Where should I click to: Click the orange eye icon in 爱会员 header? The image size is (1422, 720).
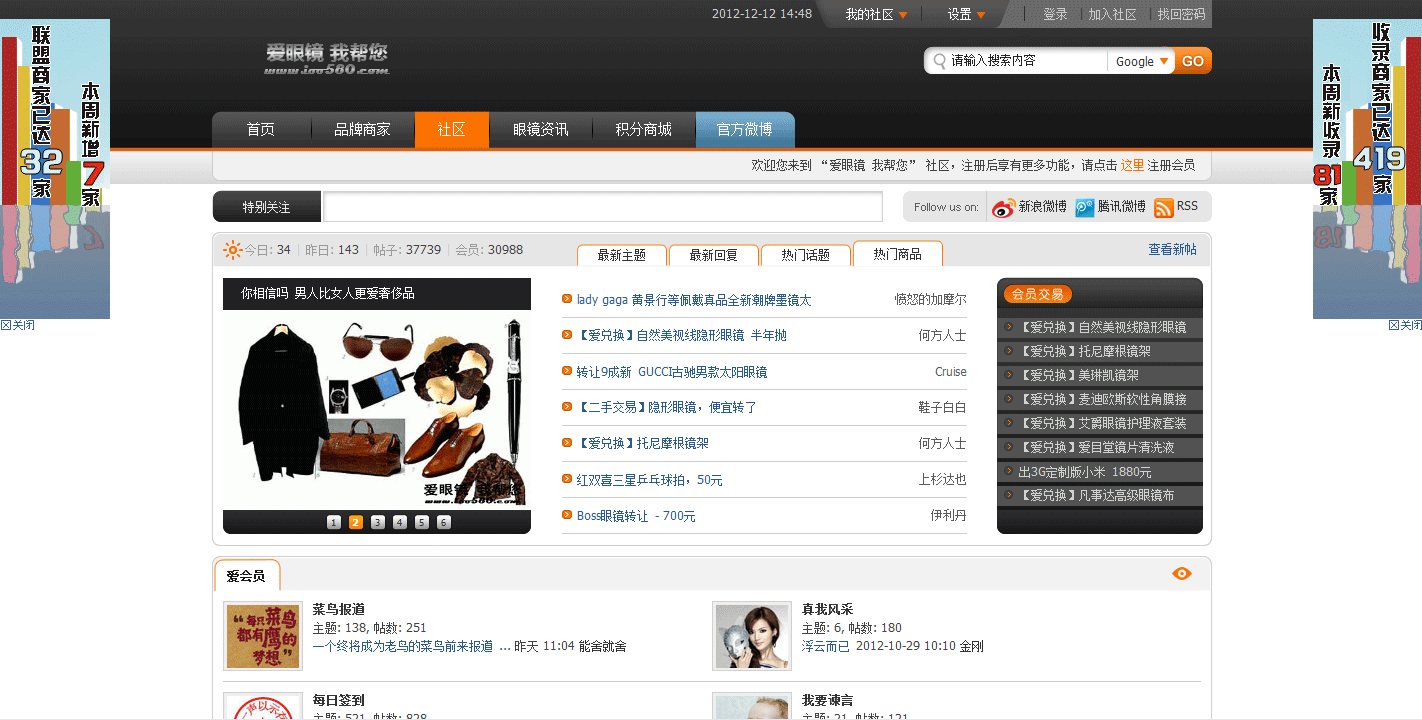[1182, 573]
